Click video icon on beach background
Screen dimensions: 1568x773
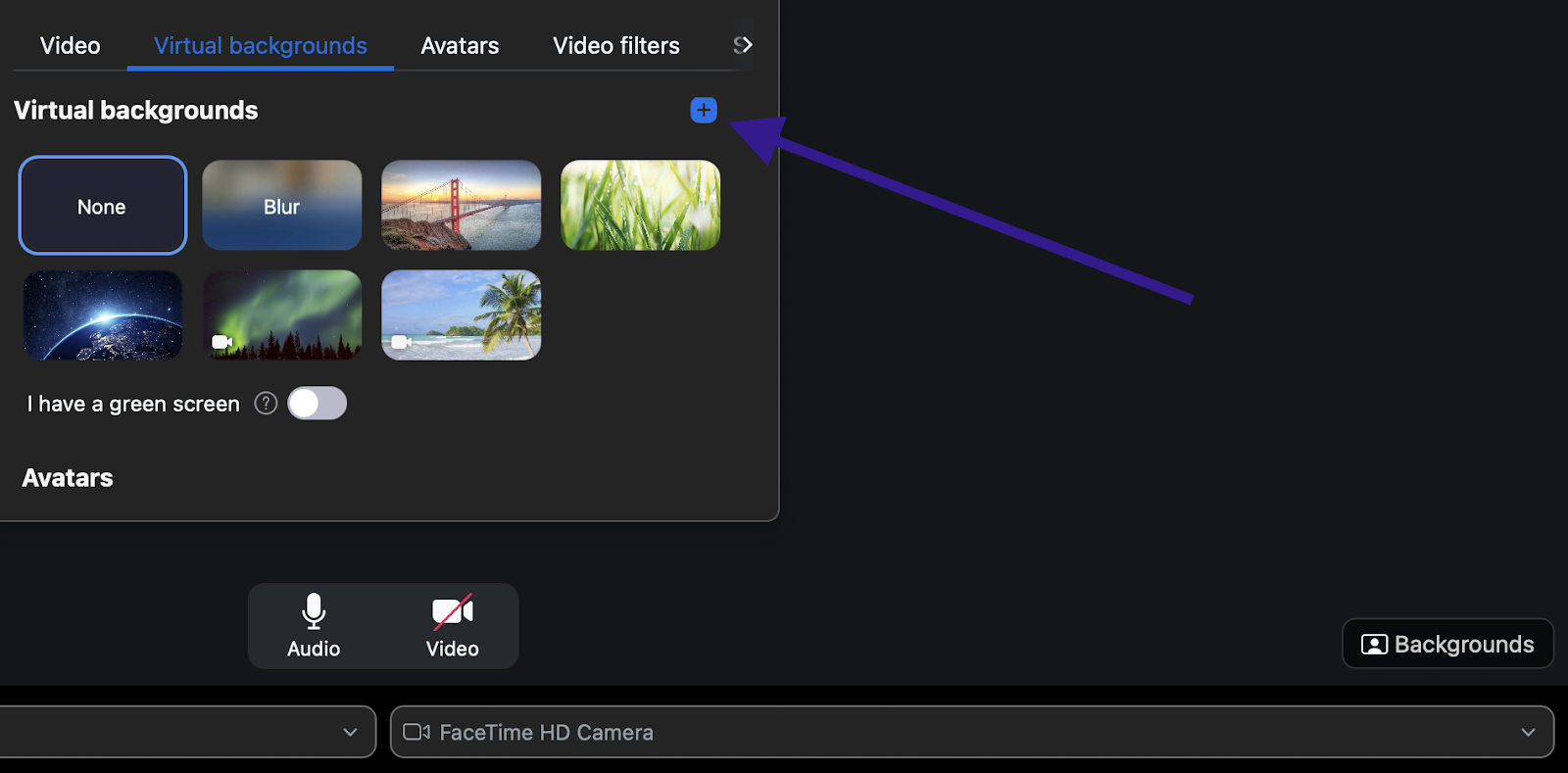400,342
